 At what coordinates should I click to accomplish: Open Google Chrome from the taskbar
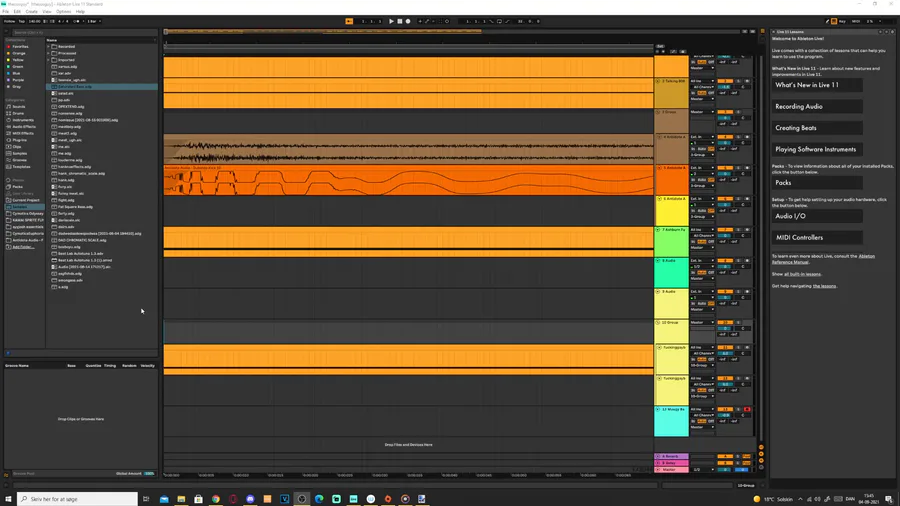coord(215,499)
